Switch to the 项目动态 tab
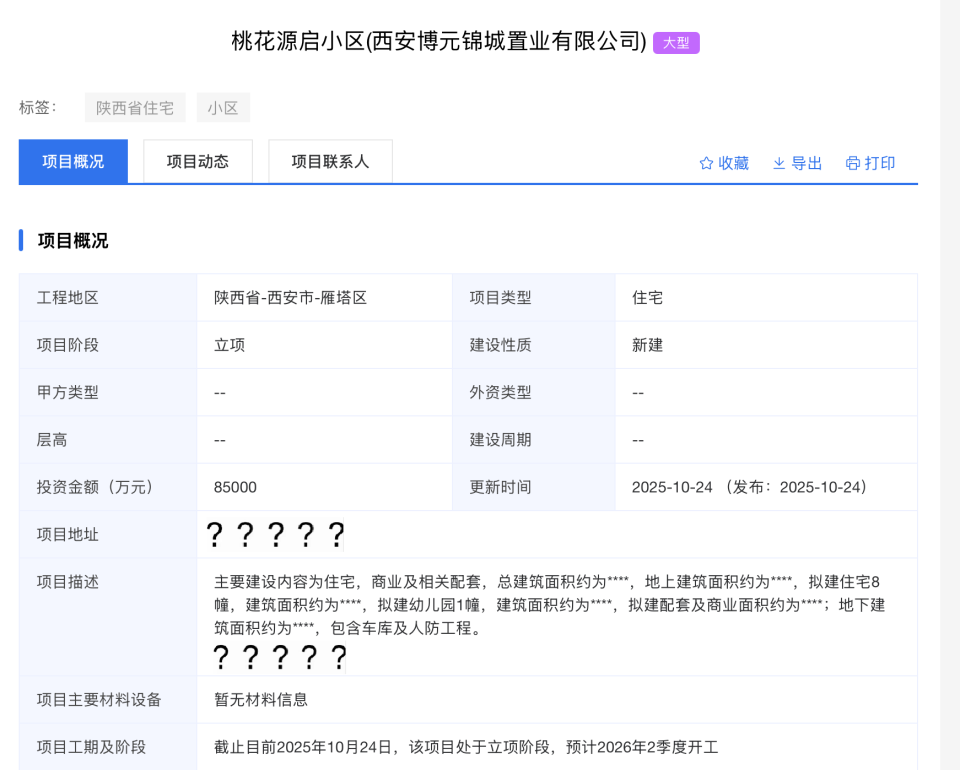This screenshot has height=770, width=960. click(x=197, y=161)
